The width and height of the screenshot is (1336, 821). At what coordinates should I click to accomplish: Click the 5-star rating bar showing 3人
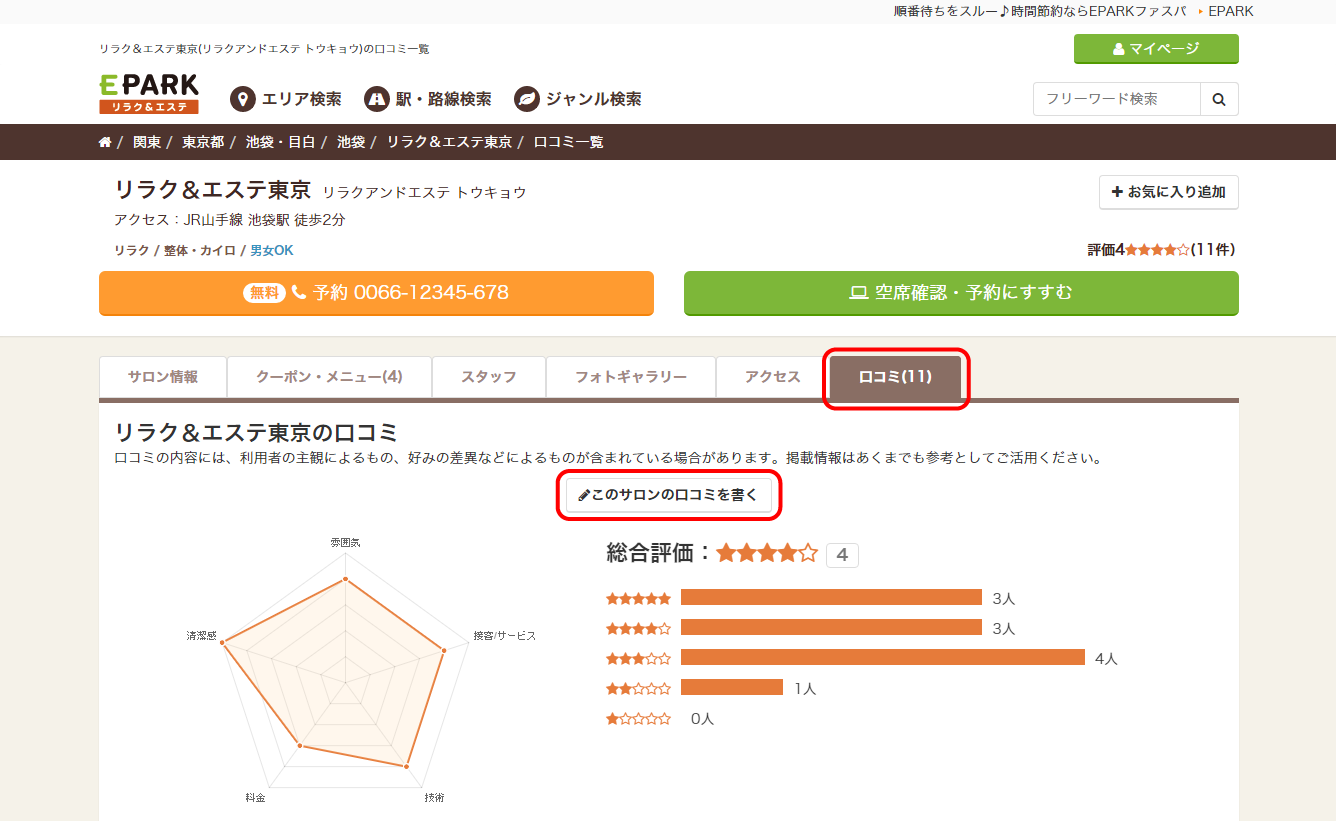831,598
